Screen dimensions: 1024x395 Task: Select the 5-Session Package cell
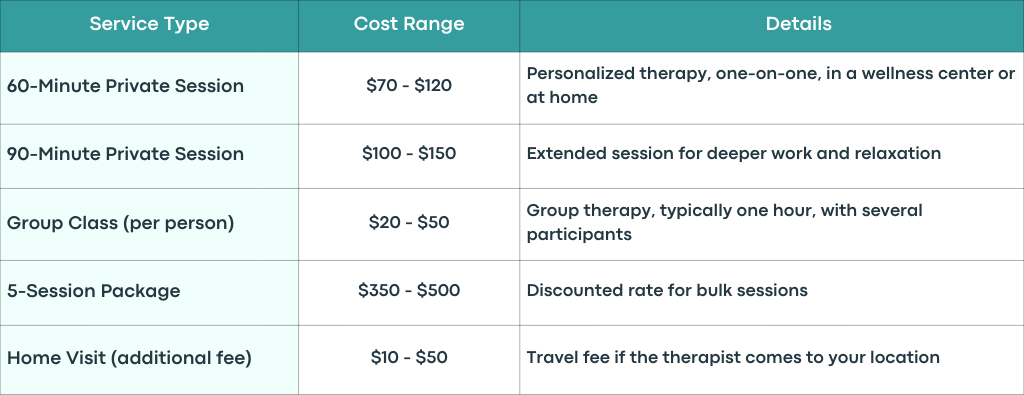149,292
